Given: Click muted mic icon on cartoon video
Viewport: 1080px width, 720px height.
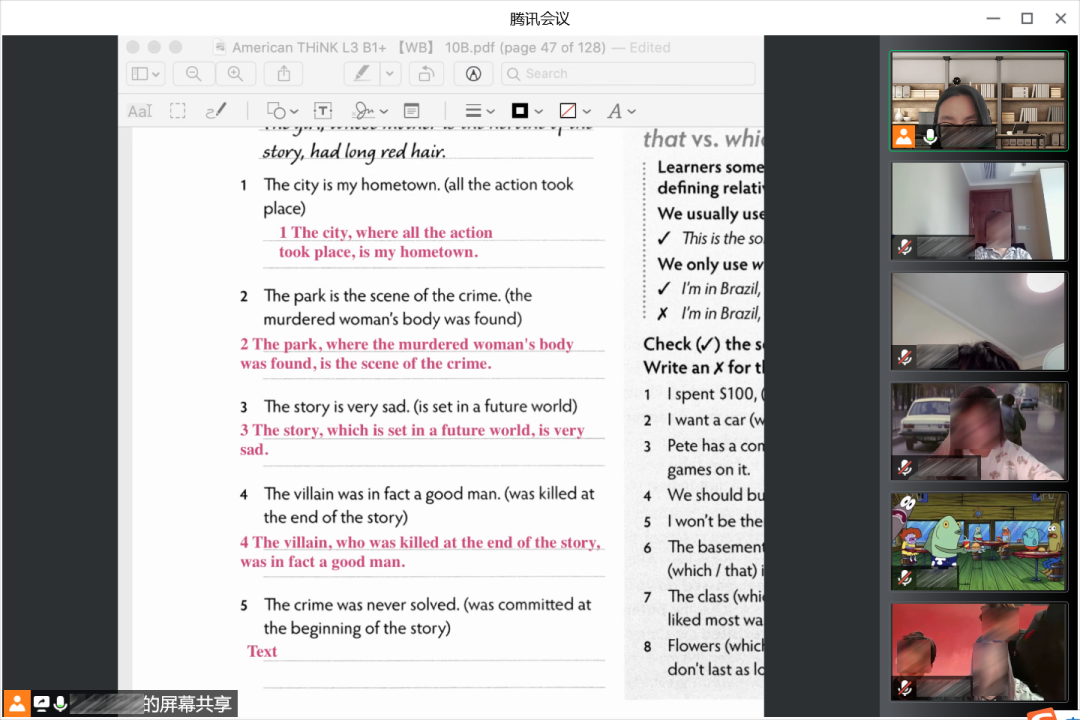Looking at the screenshot, I should (905, 577).
